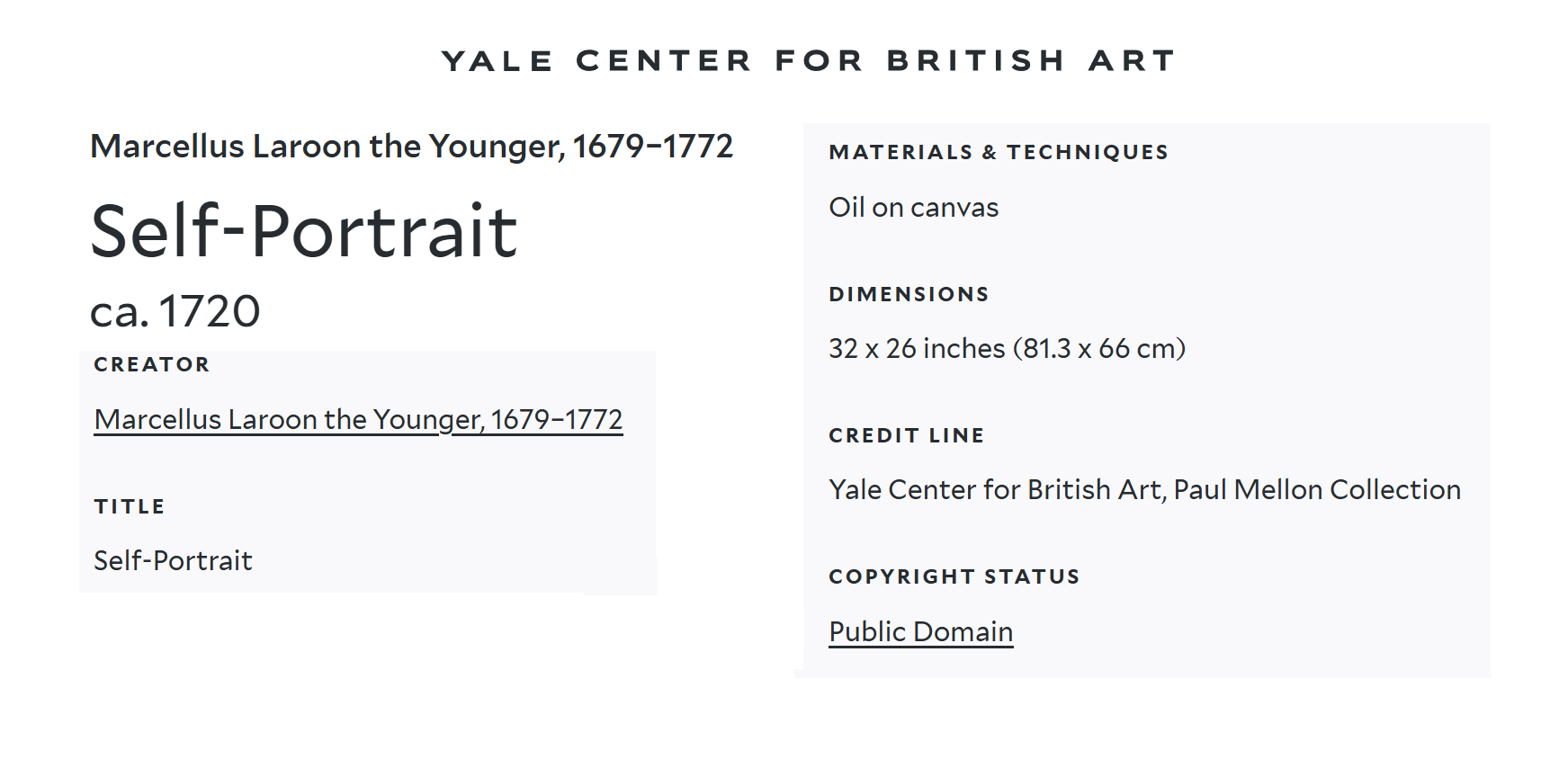Click the ca. 1720 date text
The image size is (1568, 777).
click(x=175, y=311)
